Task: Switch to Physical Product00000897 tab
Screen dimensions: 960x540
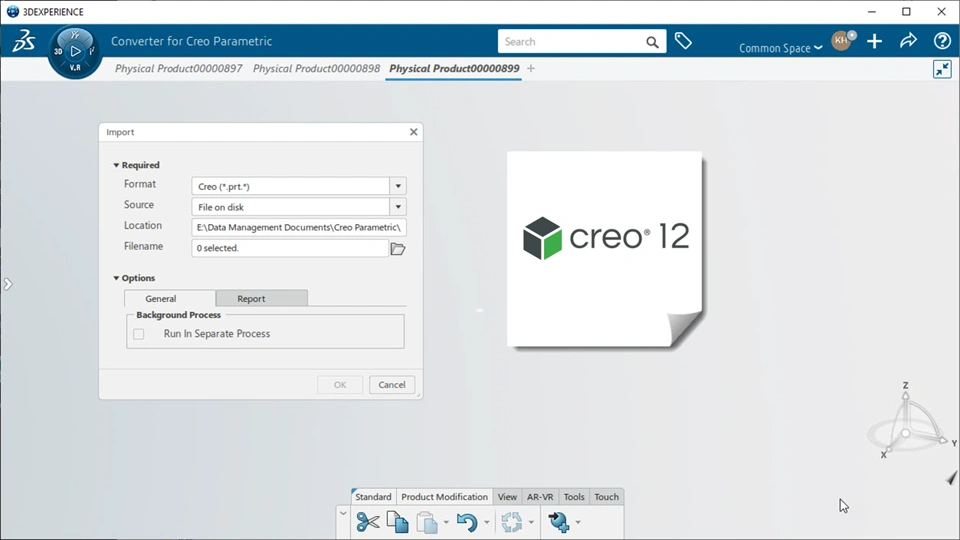Action: [179, 69]
